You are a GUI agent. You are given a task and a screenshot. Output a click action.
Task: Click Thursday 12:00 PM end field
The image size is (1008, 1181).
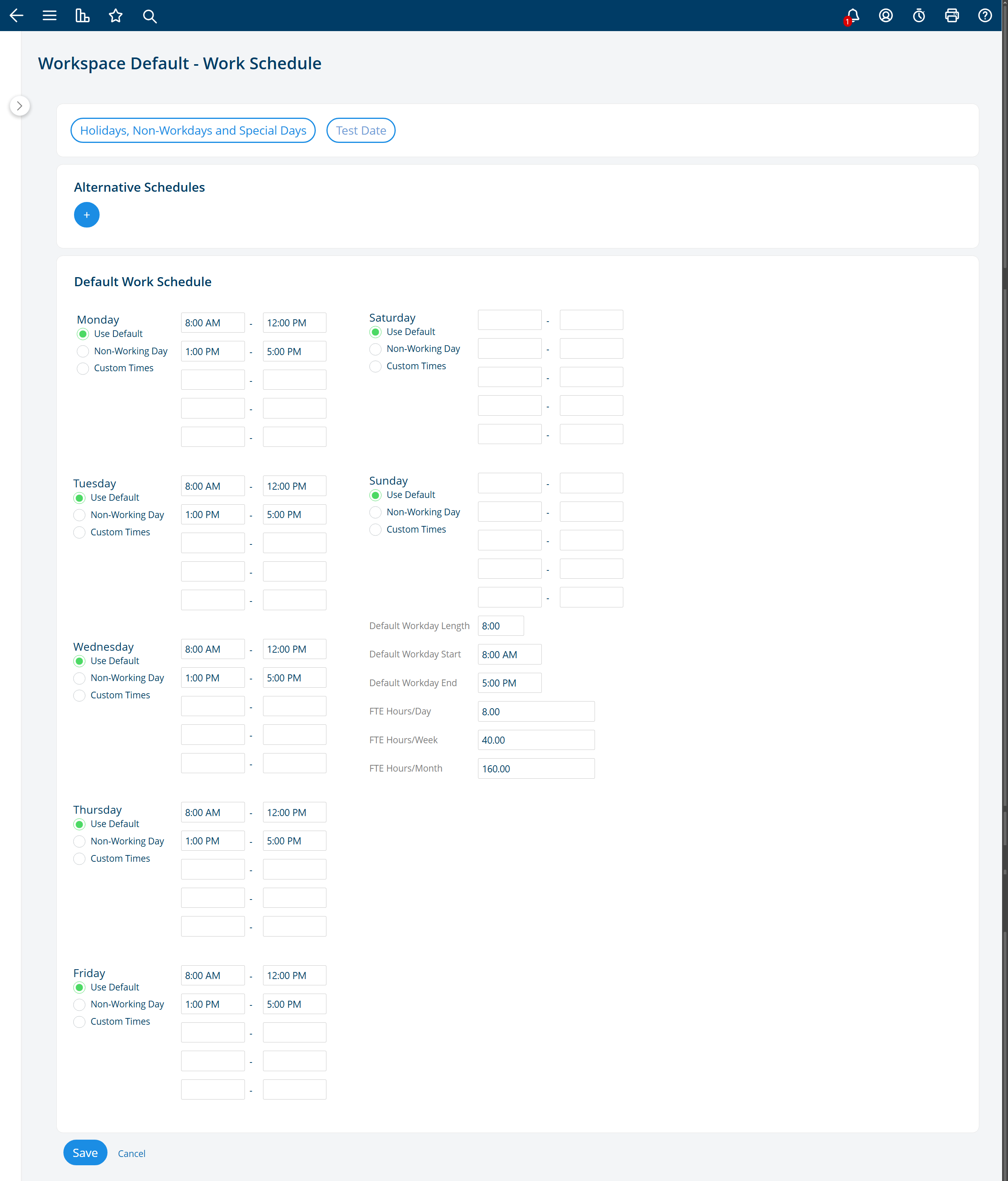[x=294, y=812]
